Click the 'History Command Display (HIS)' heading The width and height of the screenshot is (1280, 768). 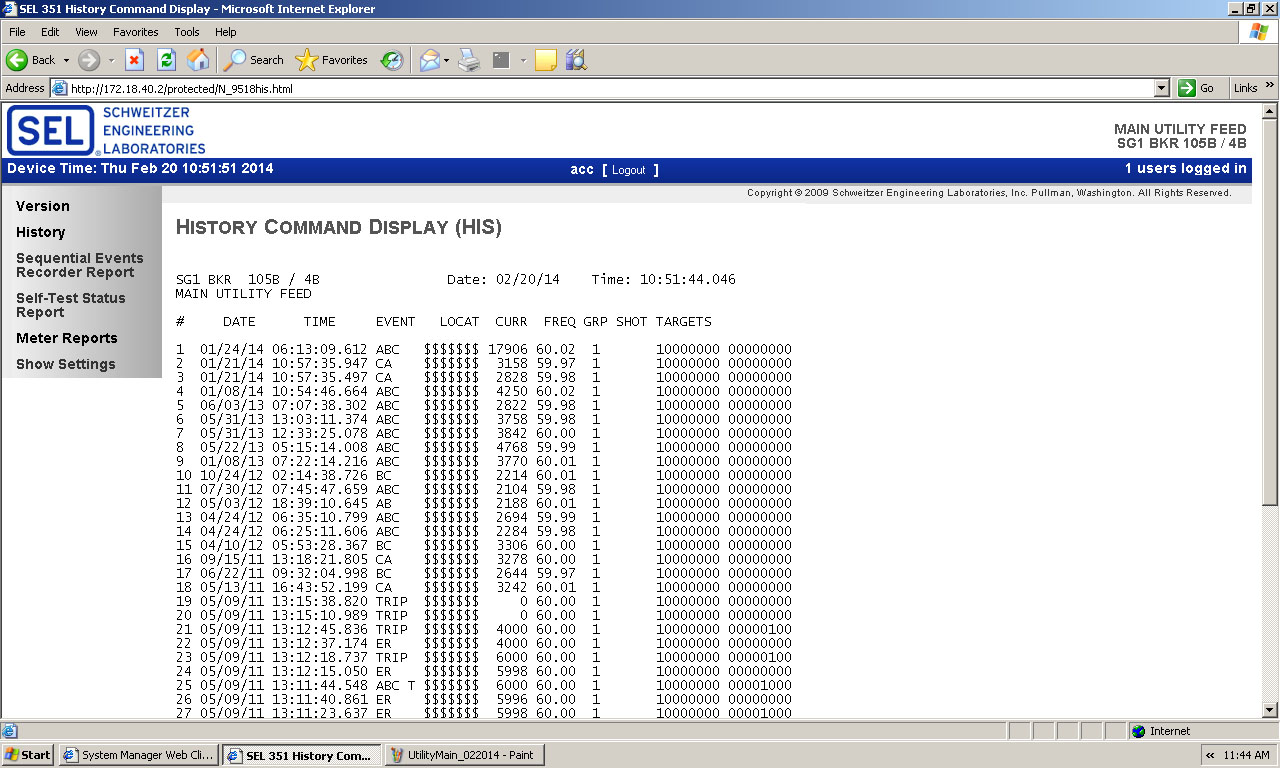pyautogui.click(x=339, y=228)
